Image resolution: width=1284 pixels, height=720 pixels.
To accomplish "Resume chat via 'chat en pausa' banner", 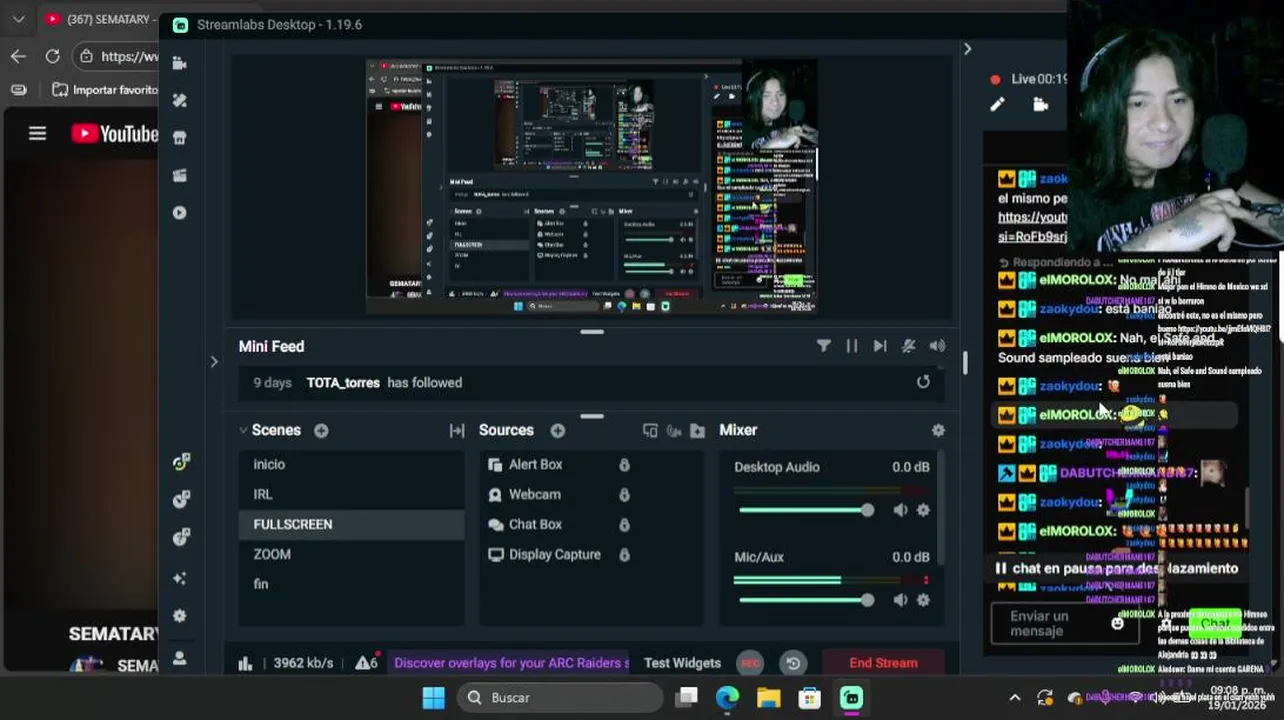I will pos(1118,568).
